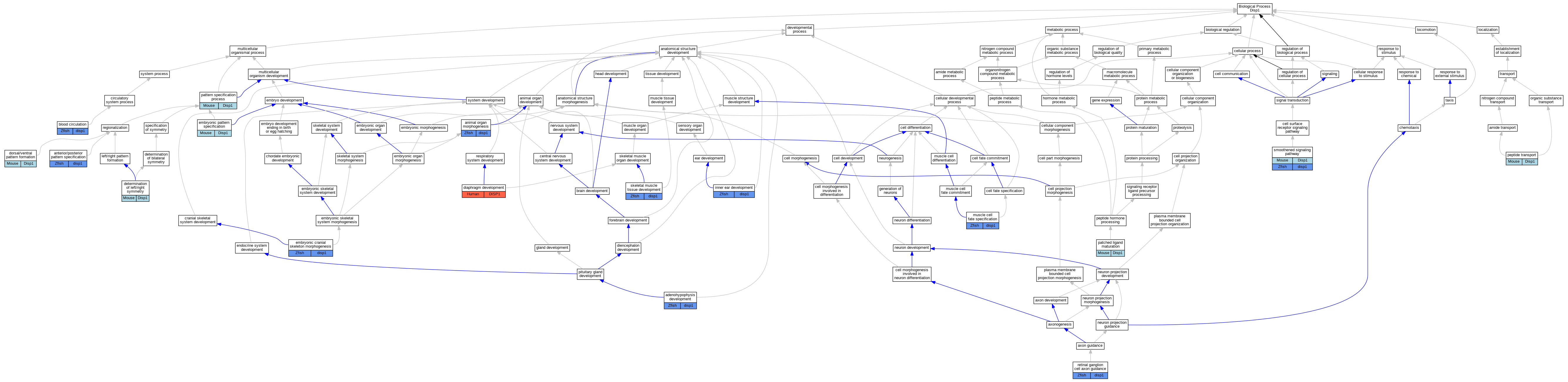This screenshot has width=1568, height=382.
Task: Select the 'neuron development' node
Action: (x=912, y=247)
